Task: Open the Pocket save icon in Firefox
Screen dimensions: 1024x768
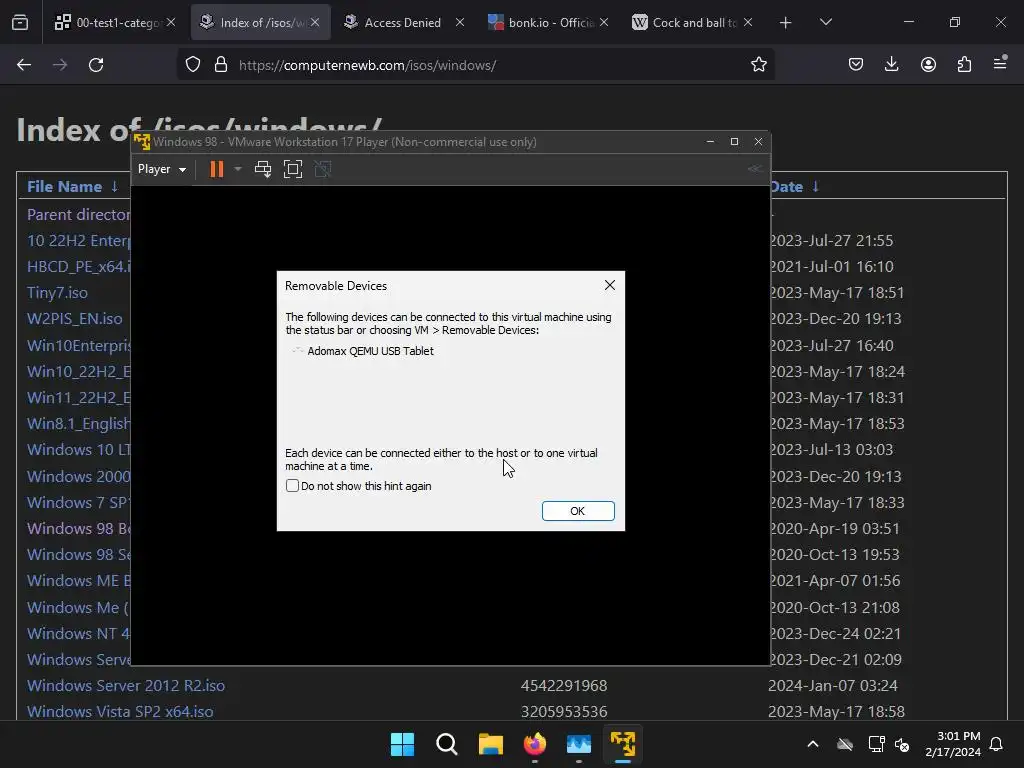Action: (856, 65)
